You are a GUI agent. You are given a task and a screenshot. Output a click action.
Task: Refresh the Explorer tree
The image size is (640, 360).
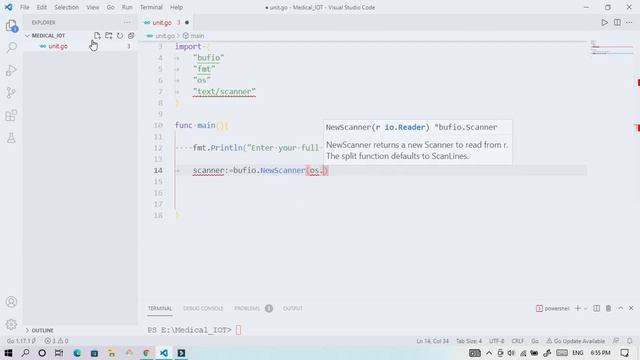point(120,36)
